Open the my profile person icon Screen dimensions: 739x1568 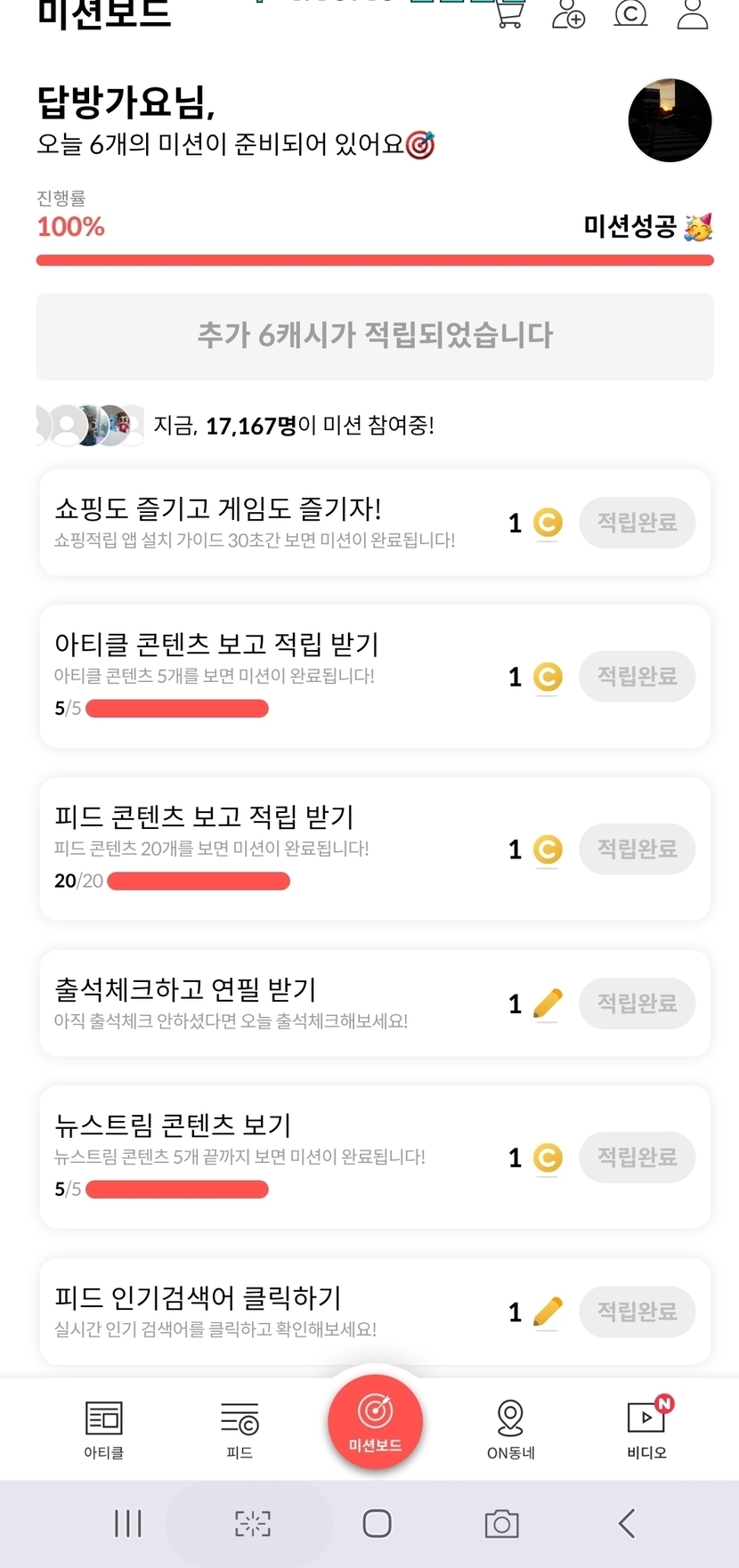pos(693,14)
